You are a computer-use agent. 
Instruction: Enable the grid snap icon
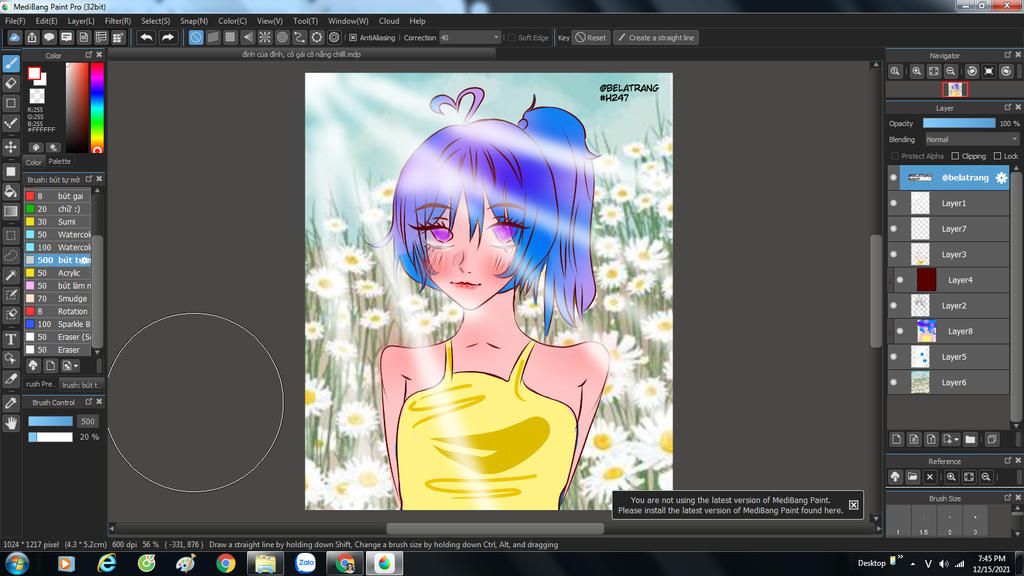tap(230, 38)
